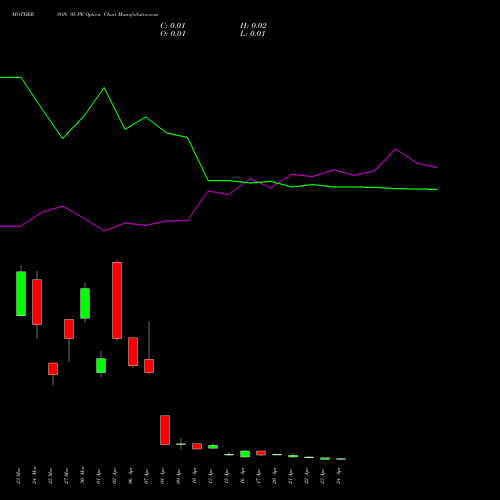Image resolution: width=500 pixels, height=500 pixels.
Task: Select the red candle above 24 Mar
Action: 37,302
